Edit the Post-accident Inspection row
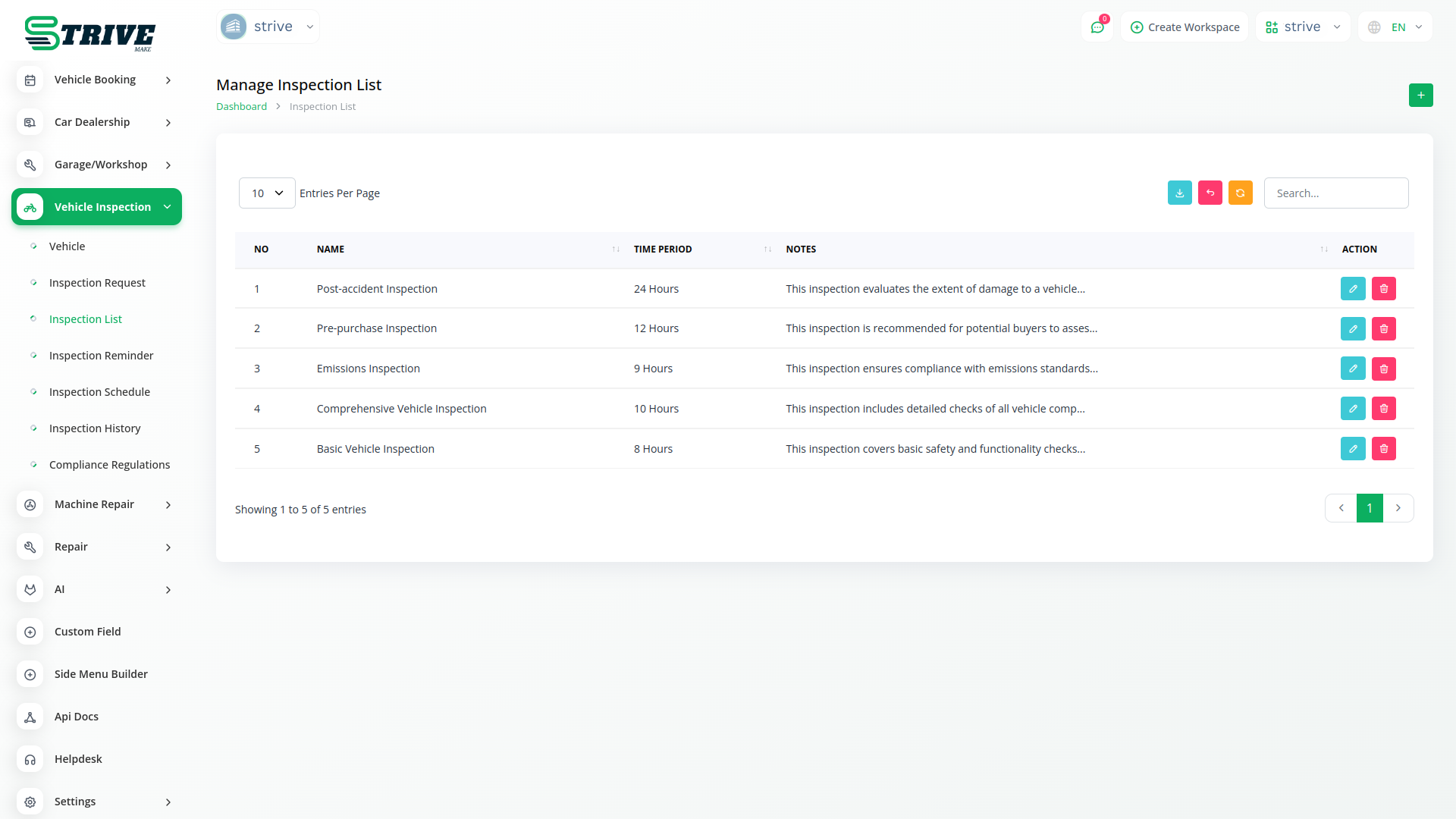 [x=1352, y=289]
